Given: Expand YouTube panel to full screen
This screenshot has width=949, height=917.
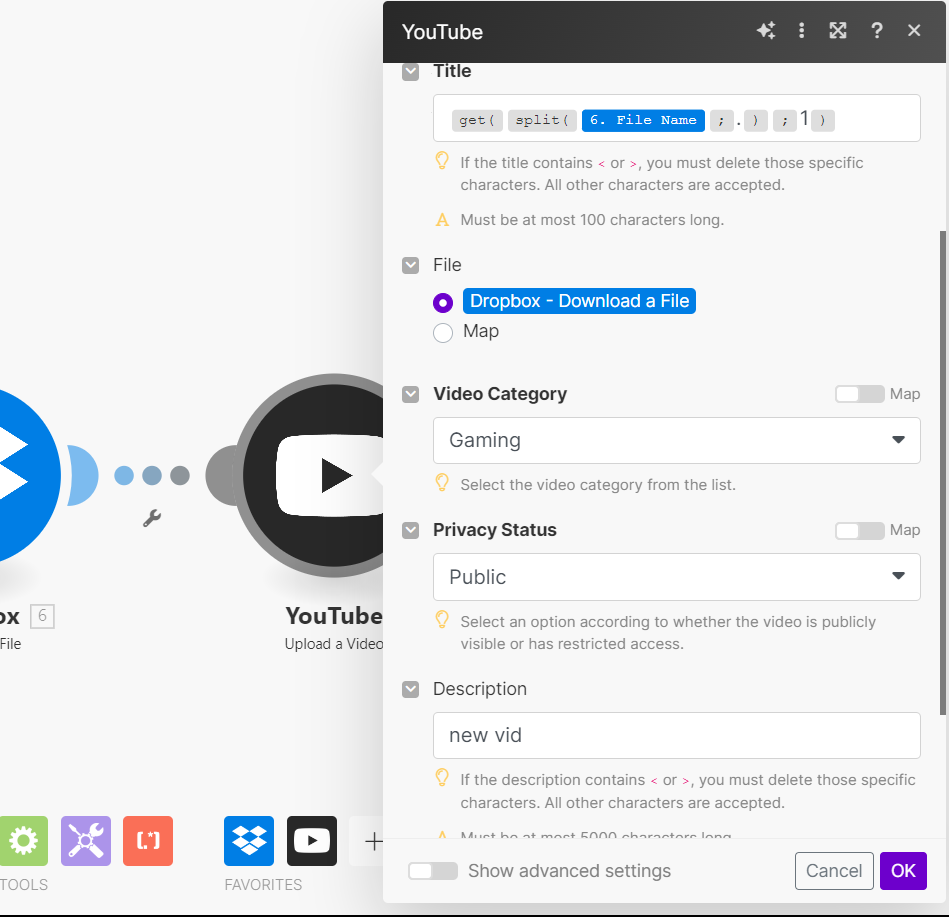Looking at the screenshot, I should 838,30.
